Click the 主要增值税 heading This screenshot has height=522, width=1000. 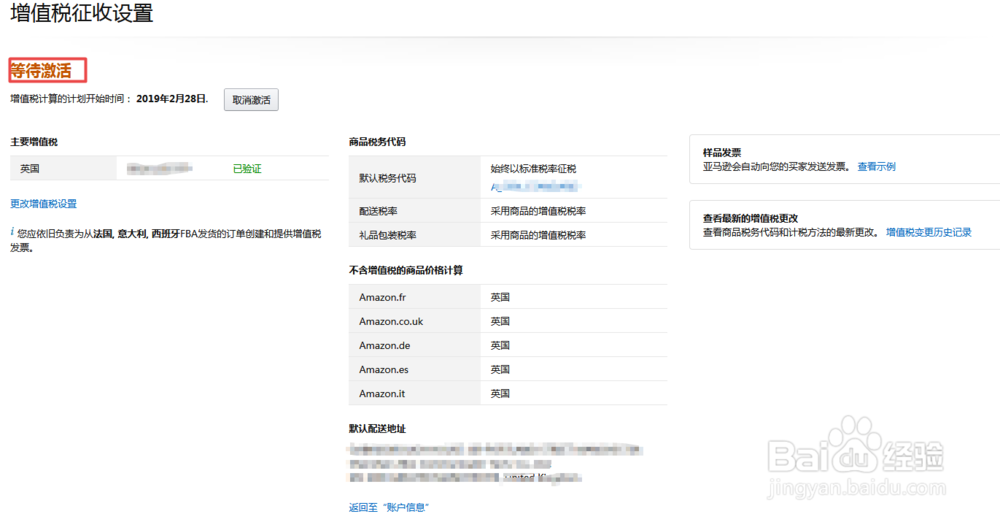pyautogui.click(x=34, y=142)
